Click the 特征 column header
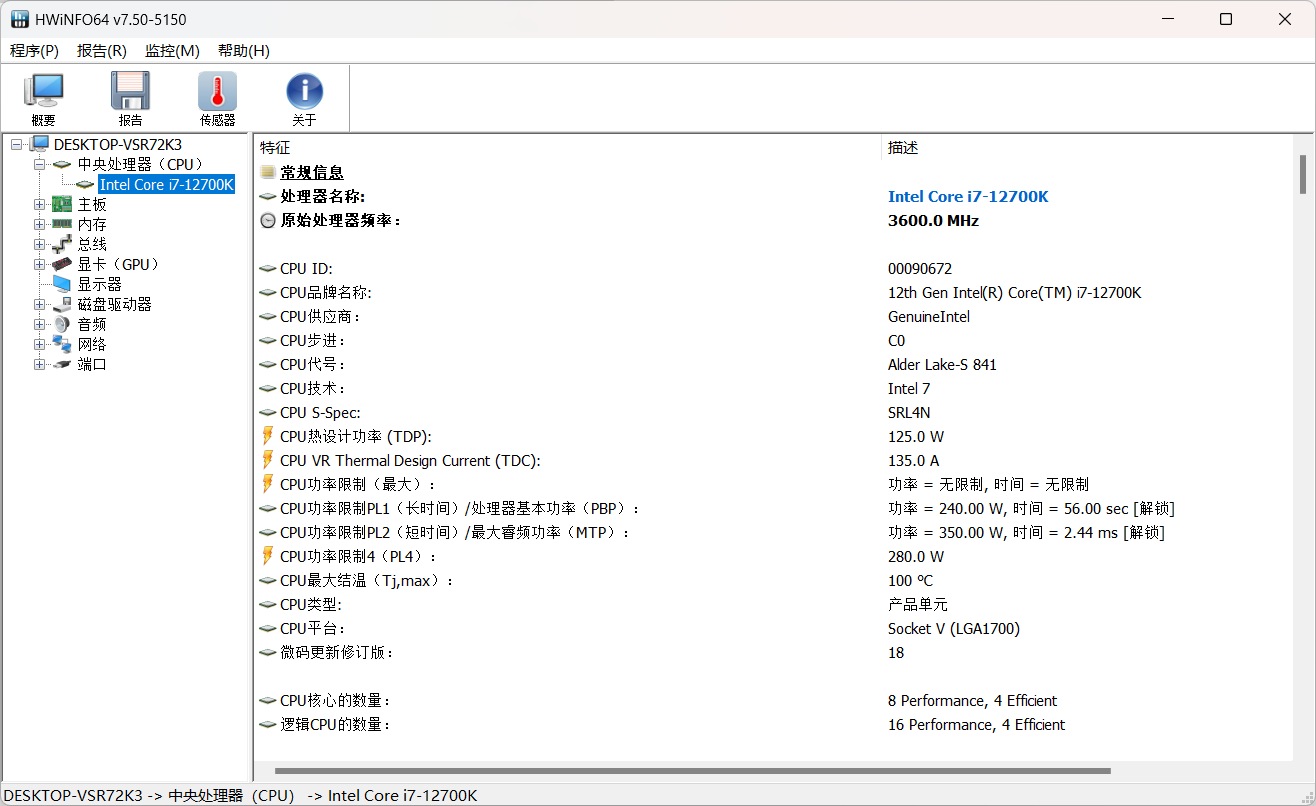This screenshot has height=806, width=1316. tap(567, 147)
